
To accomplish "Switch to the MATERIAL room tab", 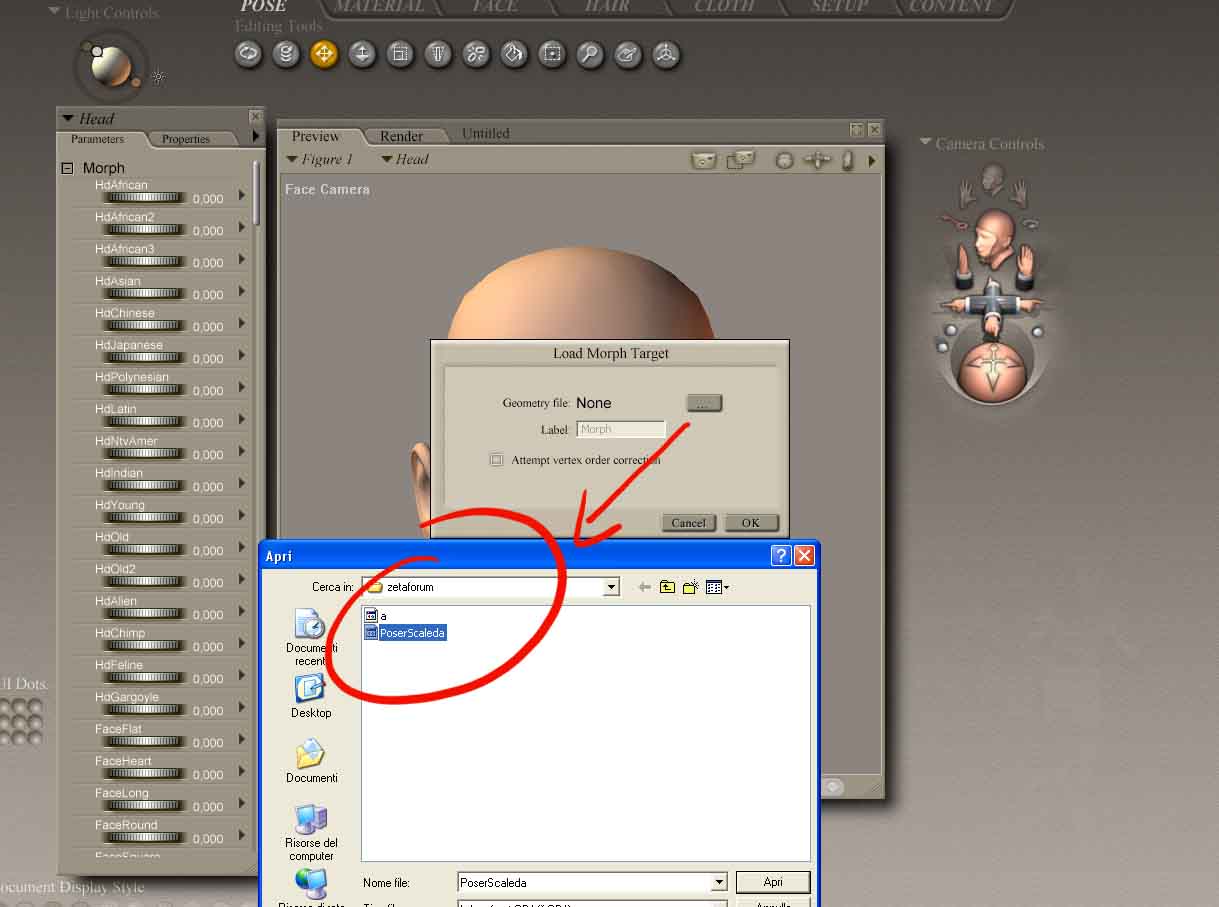I will pos(379,7).
